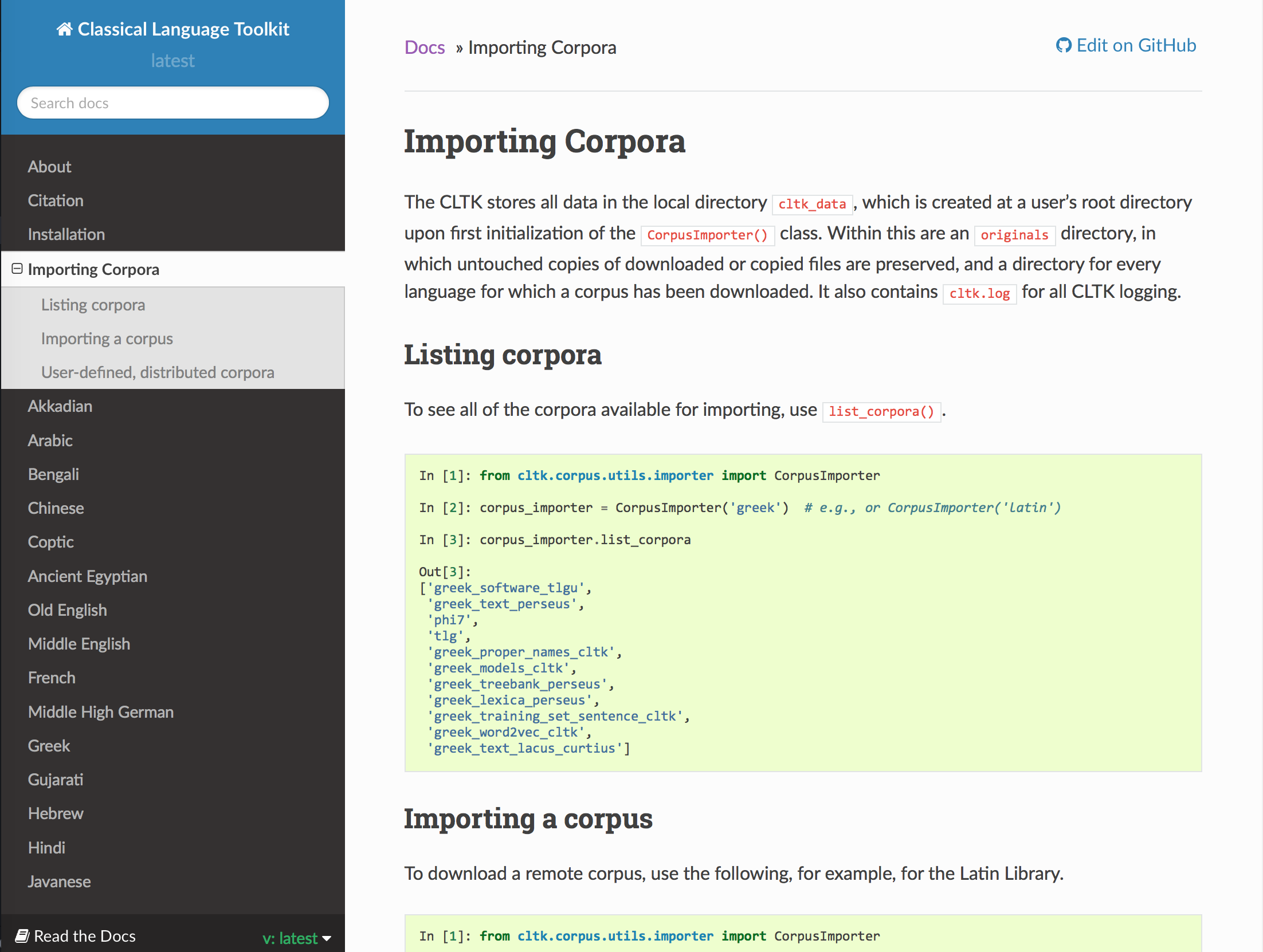Click the CorpusImporter('latin') code comment
The height and width of the screenshot is (952, 1263).
tap(974, 508)
